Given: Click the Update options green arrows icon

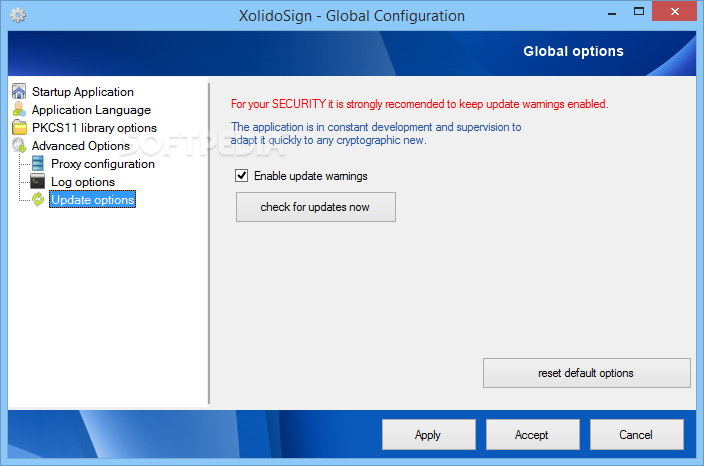Looking at the screenshot, I should (x=38, y=199).
